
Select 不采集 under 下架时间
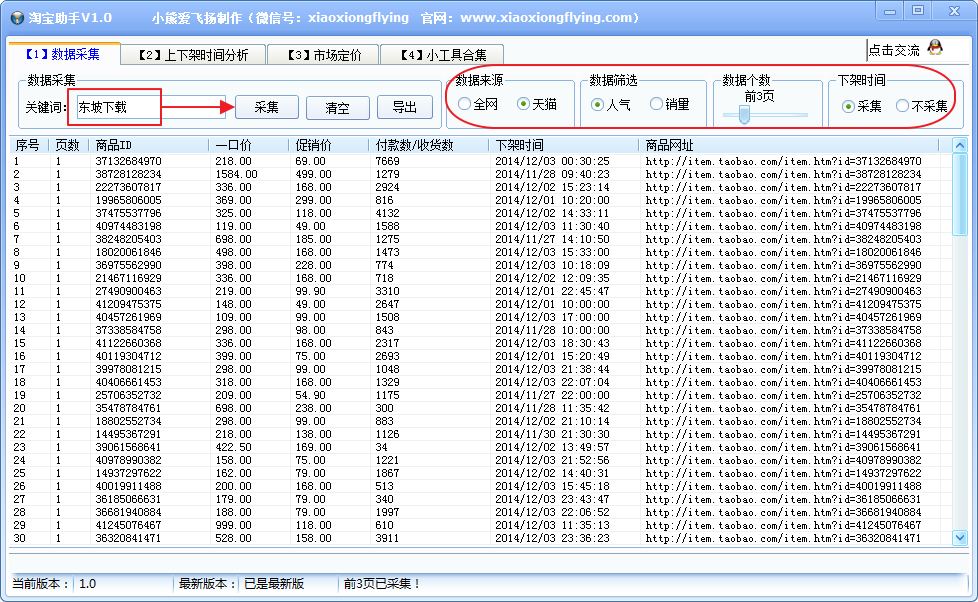(921, 107)
